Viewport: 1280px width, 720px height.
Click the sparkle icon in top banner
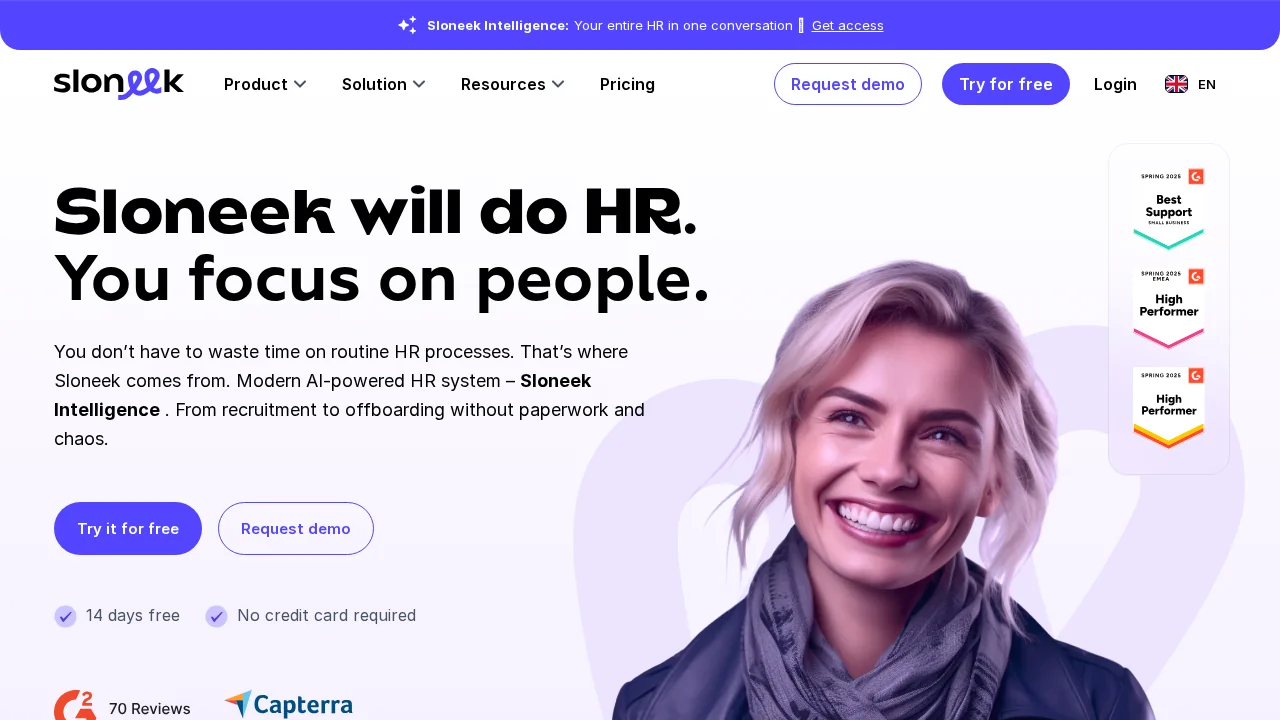pos(407,25)
